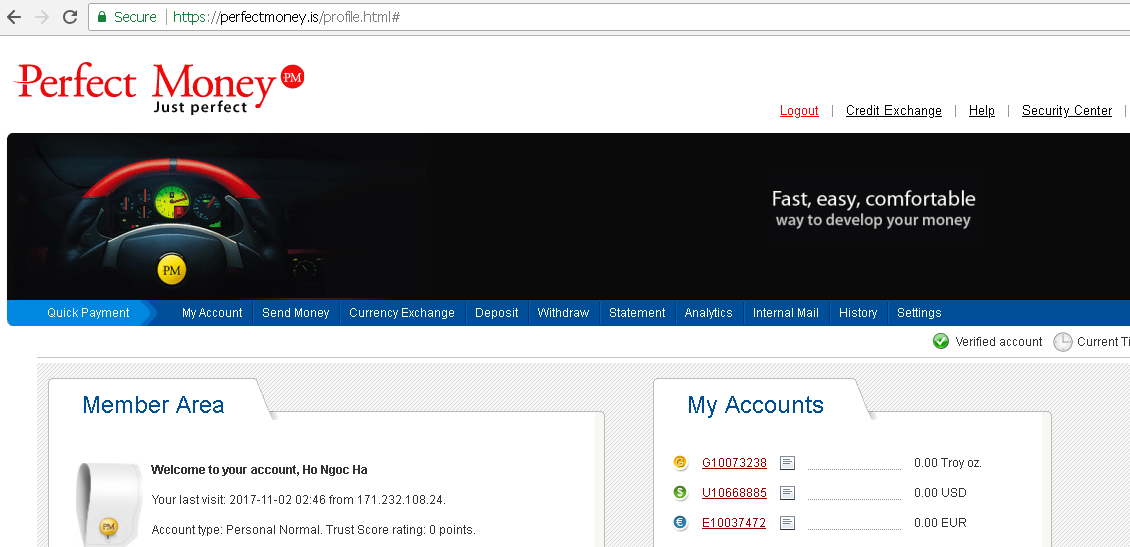Open USD account U10668885 link
This screenshot has width=1130, height=547.
click(x=734, y=493)
